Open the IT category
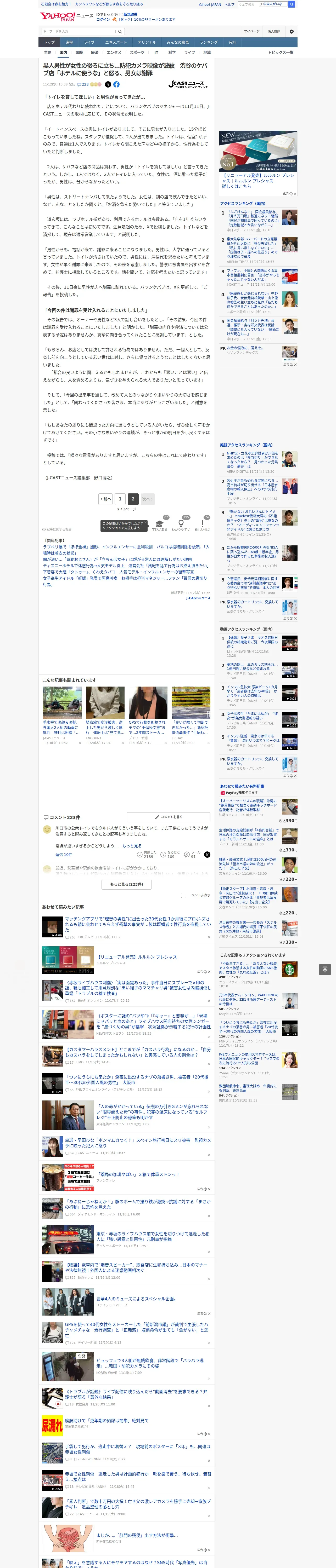Image resolution: width=336 pixels, height=1568 pixels. pyautogui.click(x=156, y=52)
